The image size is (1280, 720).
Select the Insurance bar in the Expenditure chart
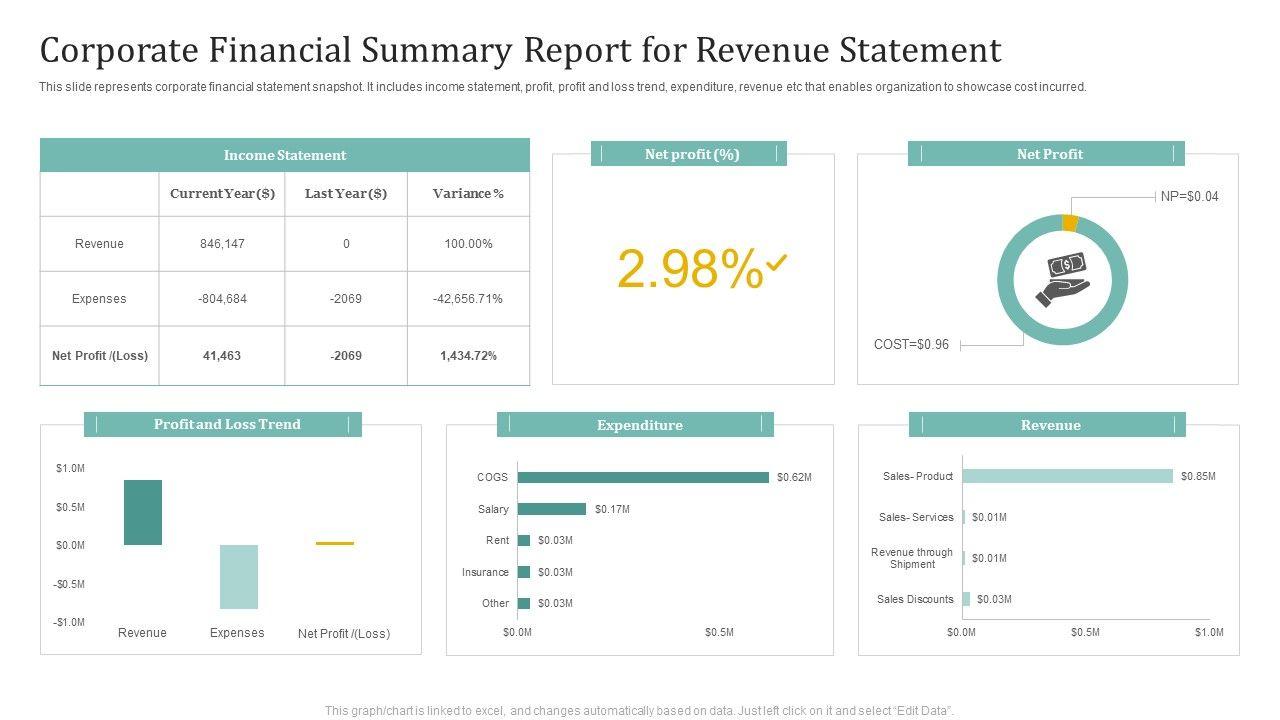(x=524, y=572)
